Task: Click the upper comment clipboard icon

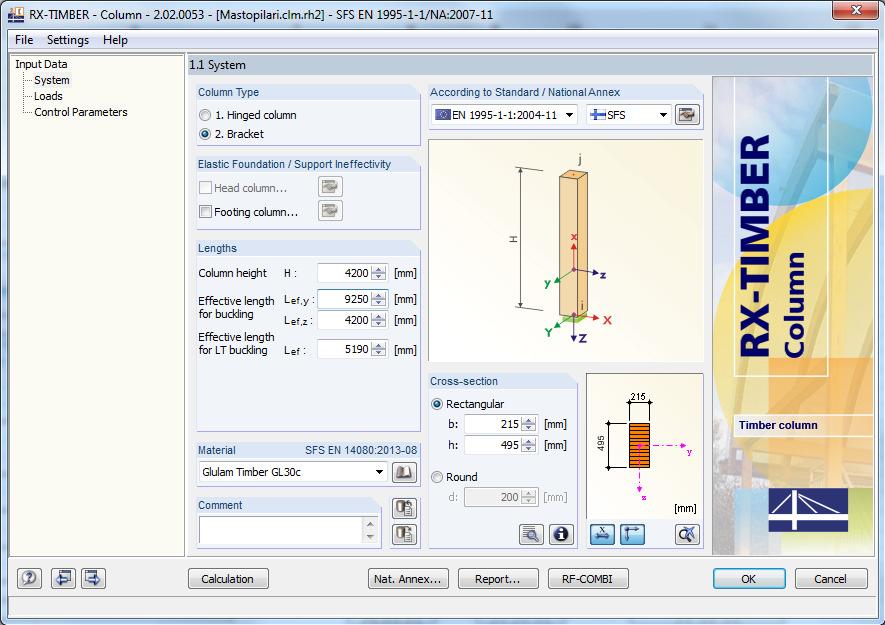Action: (x=404, y=508)
